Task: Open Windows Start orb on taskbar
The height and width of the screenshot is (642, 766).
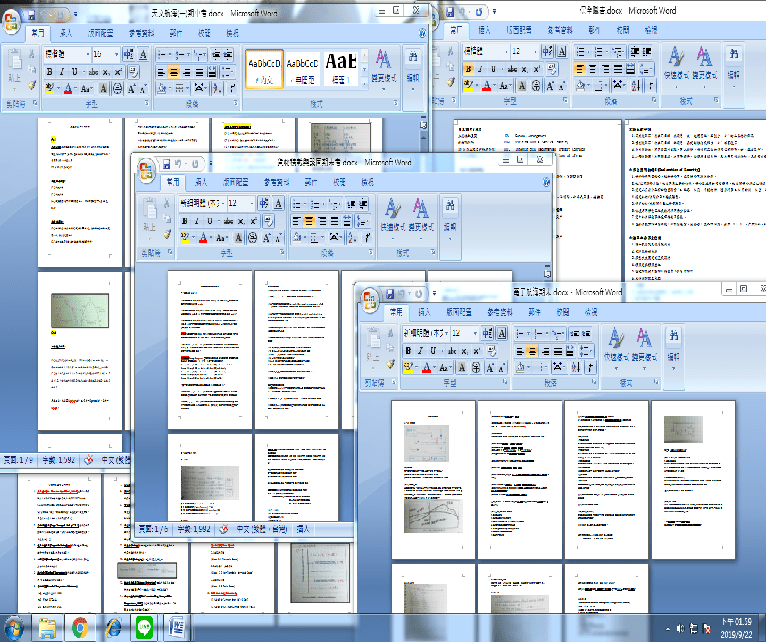Action: coord(14,628)
